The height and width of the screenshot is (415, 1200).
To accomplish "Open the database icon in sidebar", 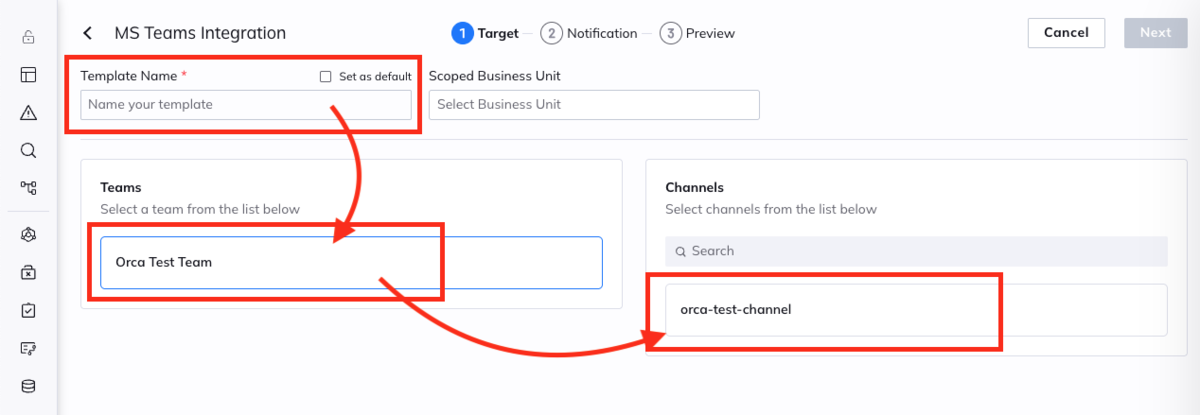I will click(29, 386).
